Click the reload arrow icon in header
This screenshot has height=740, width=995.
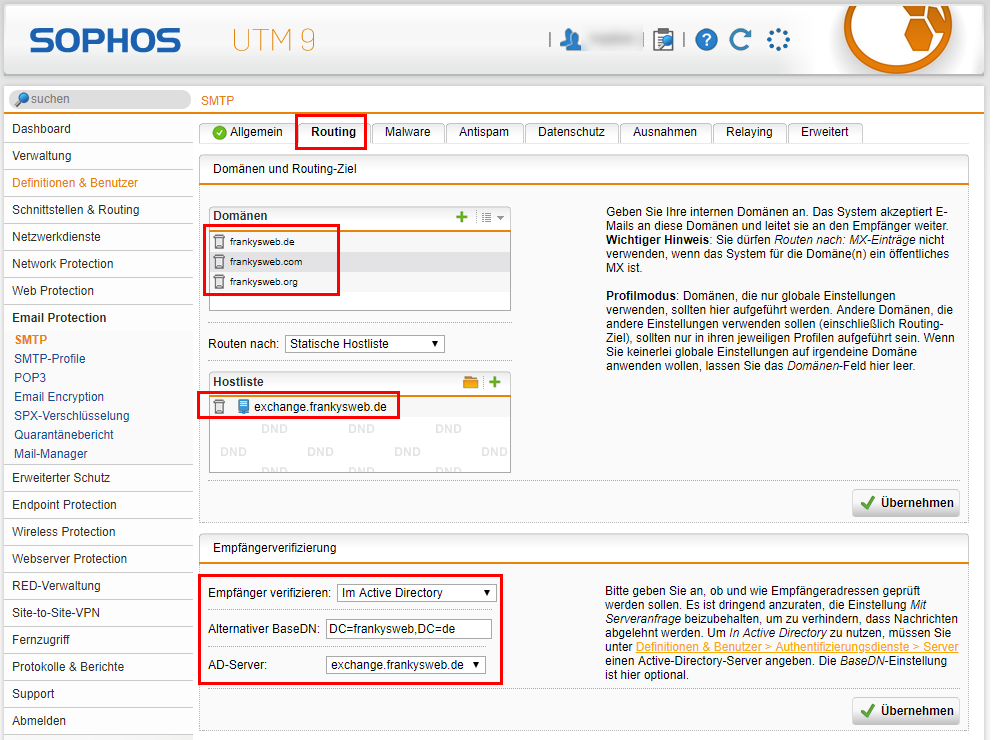[x=740, y=40]
